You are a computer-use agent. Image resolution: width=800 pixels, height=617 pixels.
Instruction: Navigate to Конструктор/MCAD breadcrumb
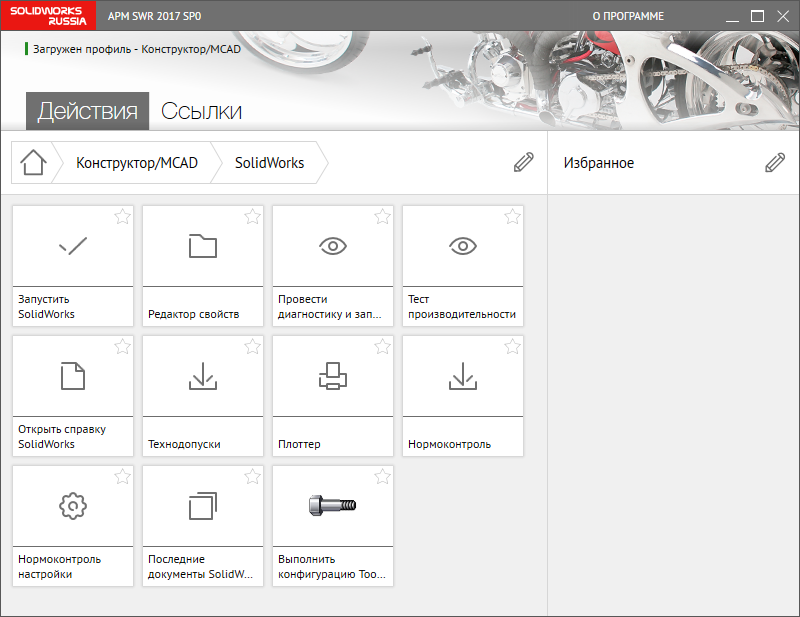[x=137, y=163]
